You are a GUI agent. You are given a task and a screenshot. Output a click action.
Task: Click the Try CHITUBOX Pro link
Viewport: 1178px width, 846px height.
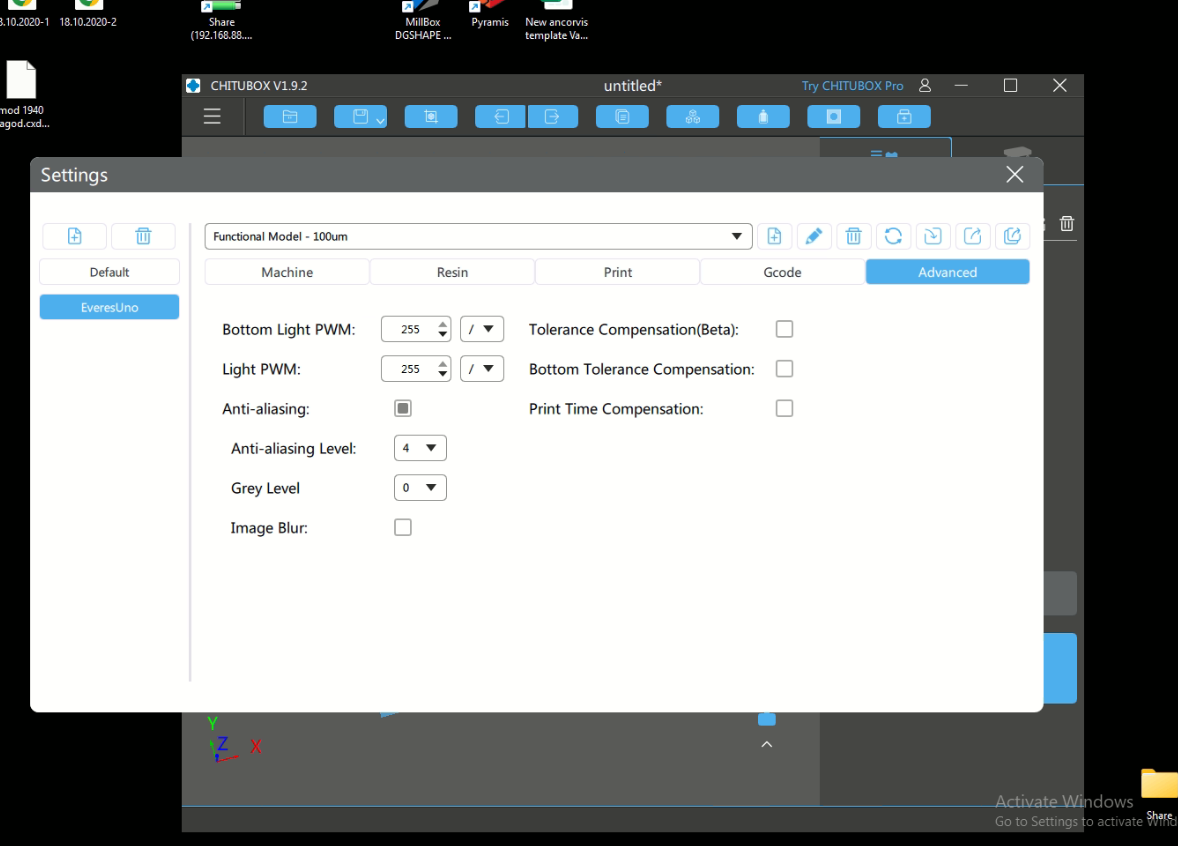(852, 86)
